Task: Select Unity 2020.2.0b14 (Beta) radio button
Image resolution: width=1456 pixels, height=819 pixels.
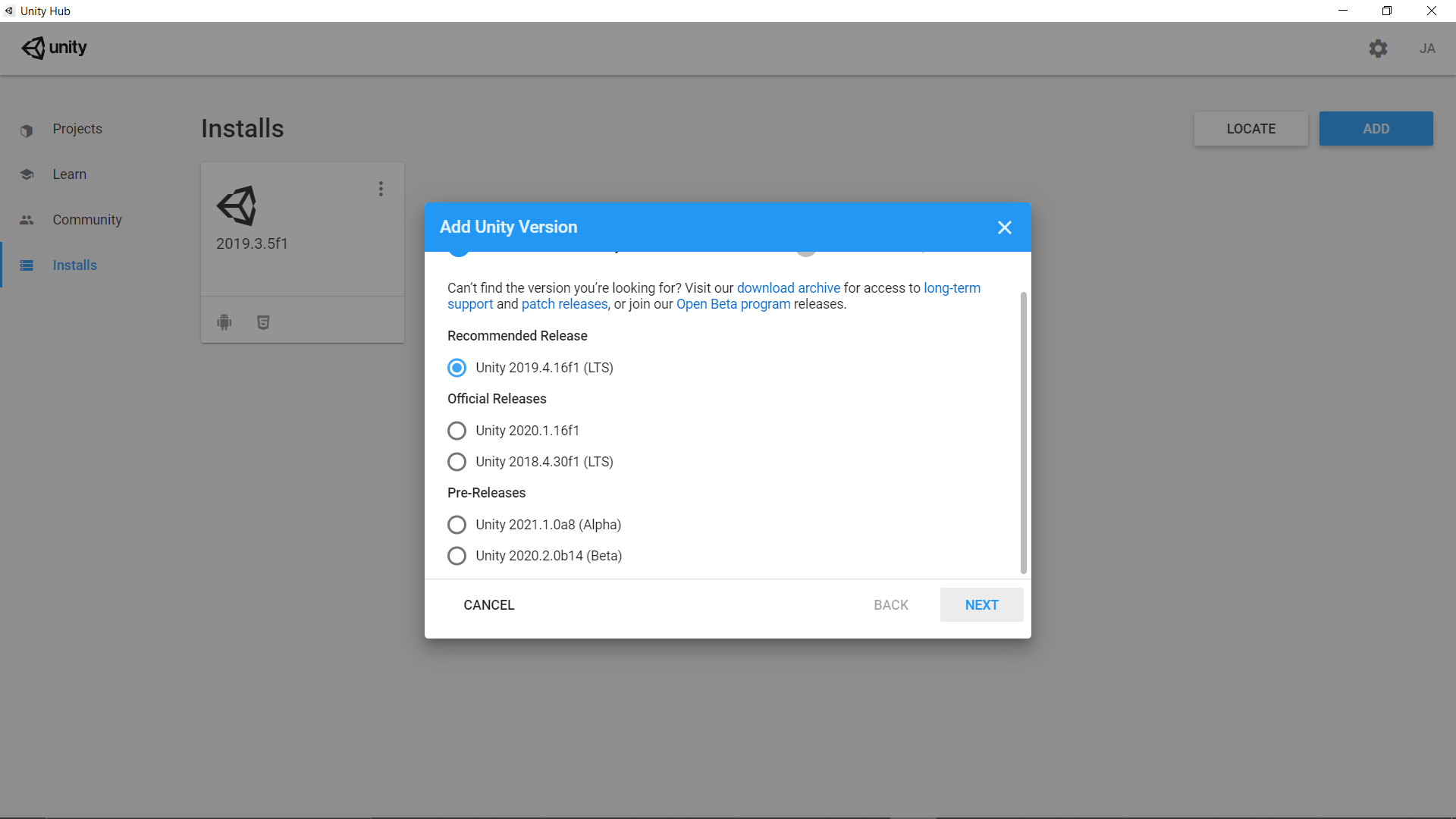Action: click(457, 556)
